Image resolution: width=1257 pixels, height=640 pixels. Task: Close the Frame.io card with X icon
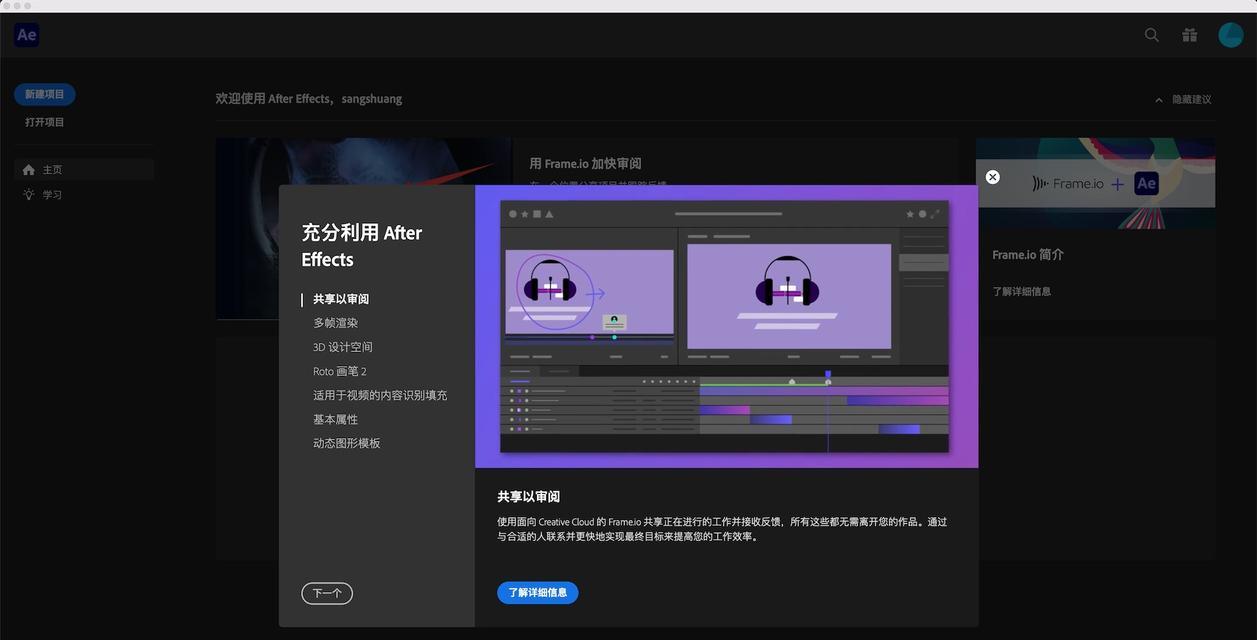click(992, 177)
